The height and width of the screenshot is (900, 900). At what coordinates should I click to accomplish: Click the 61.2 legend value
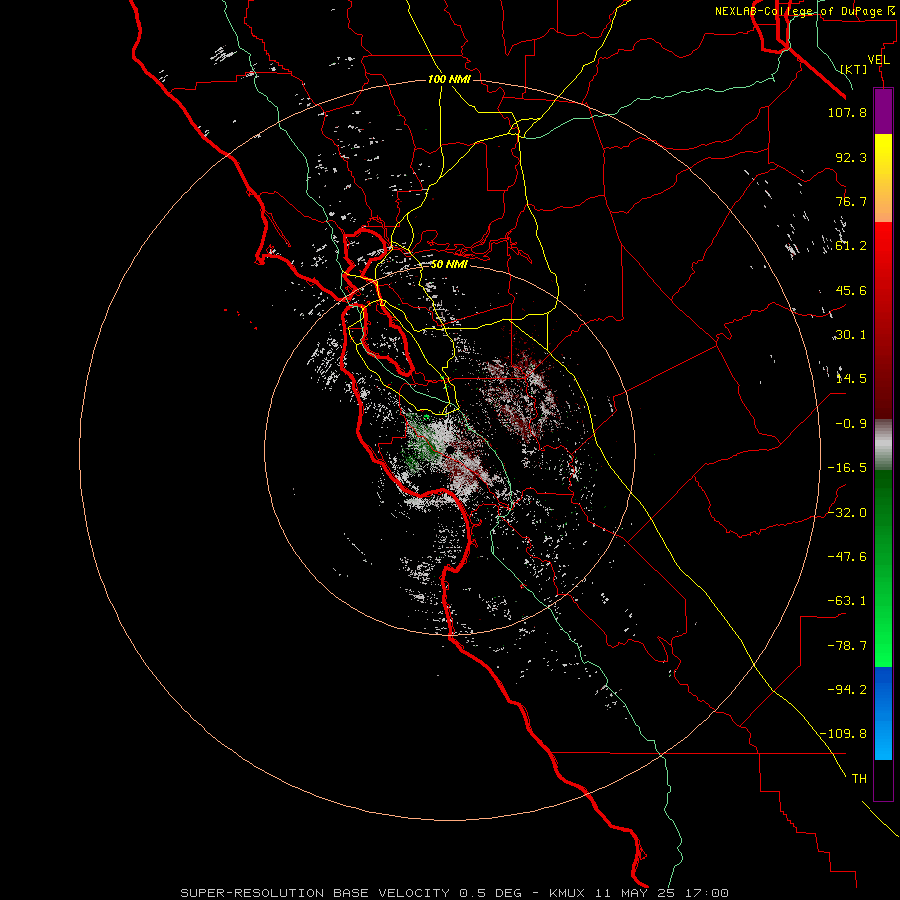(851, 246)
